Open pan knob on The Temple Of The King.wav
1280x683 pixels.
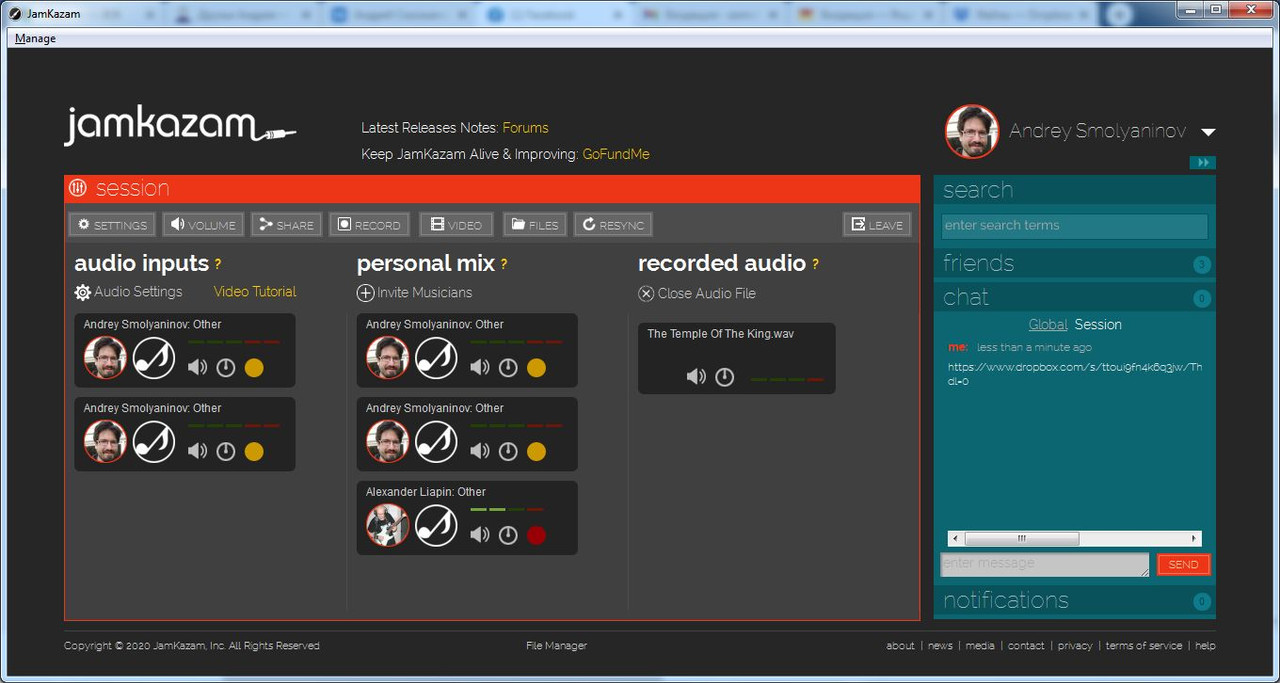pos(725,377)
